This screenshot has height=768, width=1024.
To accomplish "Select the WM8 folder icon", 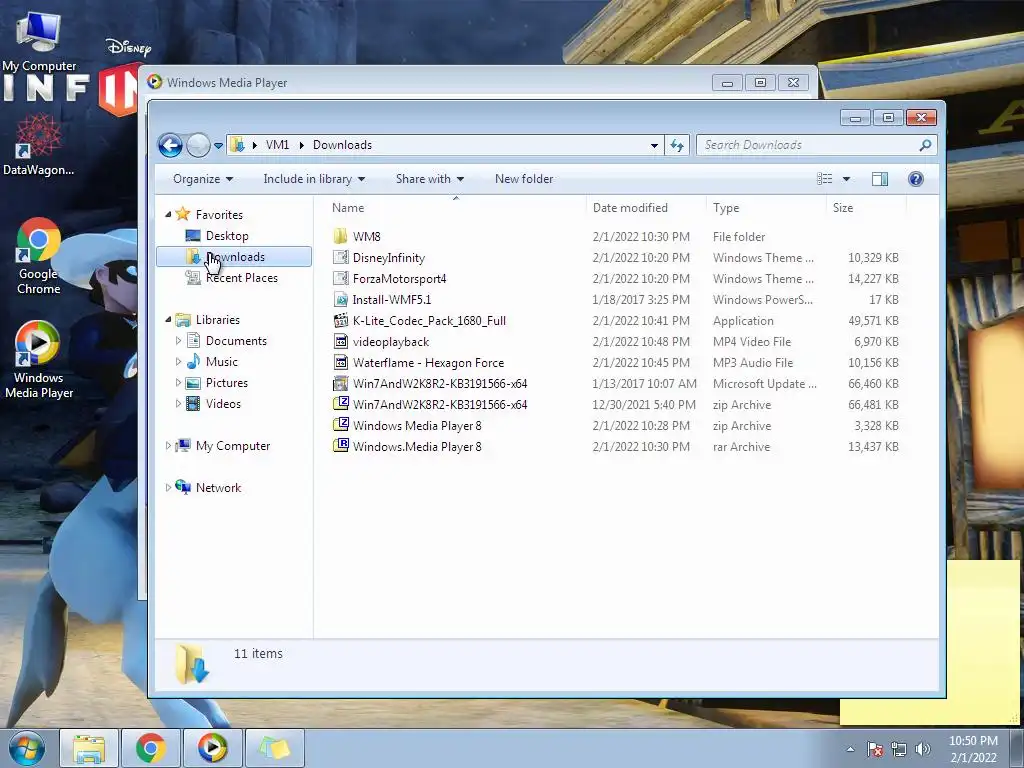I will 340,236.
